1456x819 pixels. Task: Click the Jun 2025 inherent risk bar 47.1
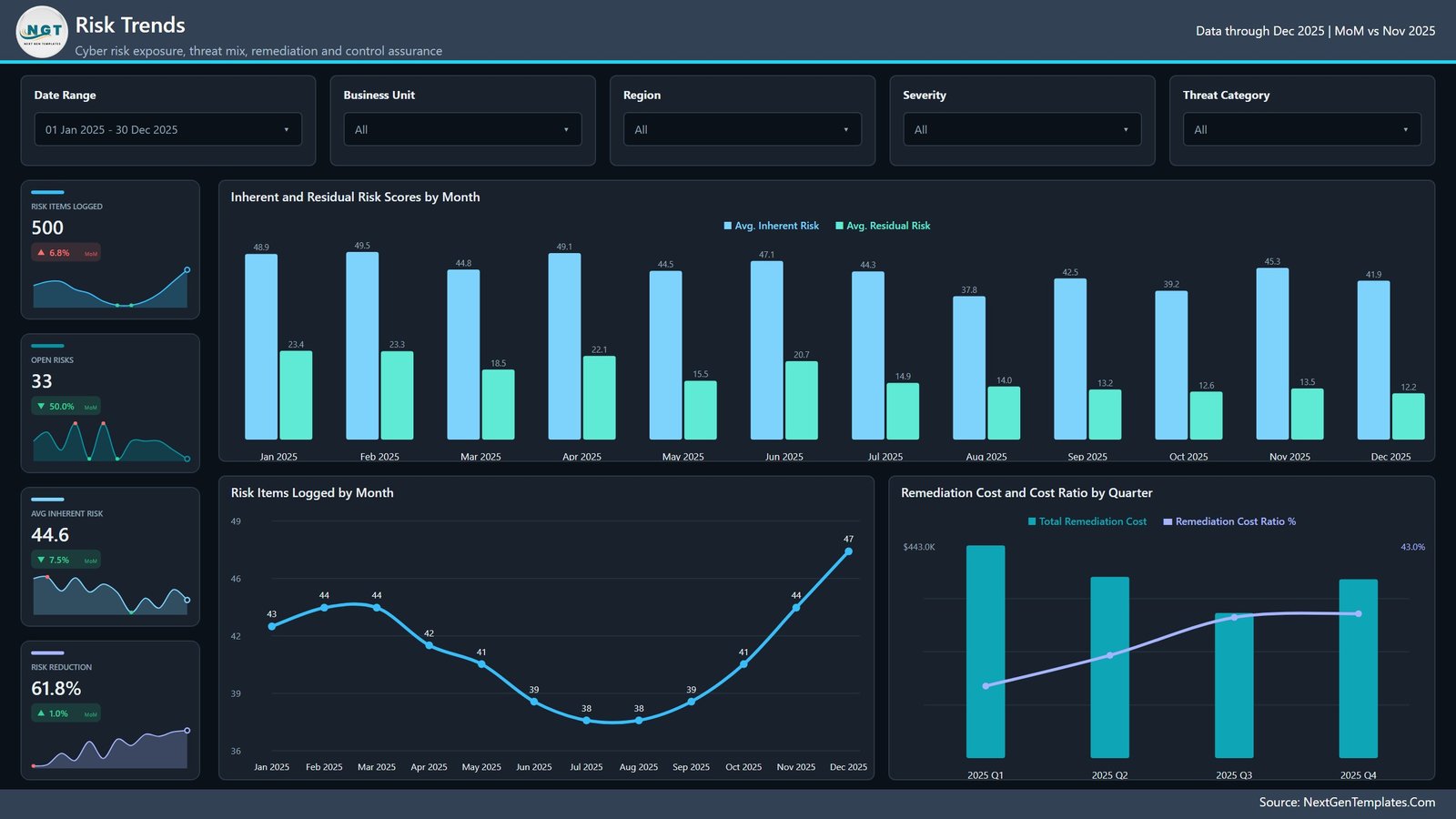pos(766,350)
